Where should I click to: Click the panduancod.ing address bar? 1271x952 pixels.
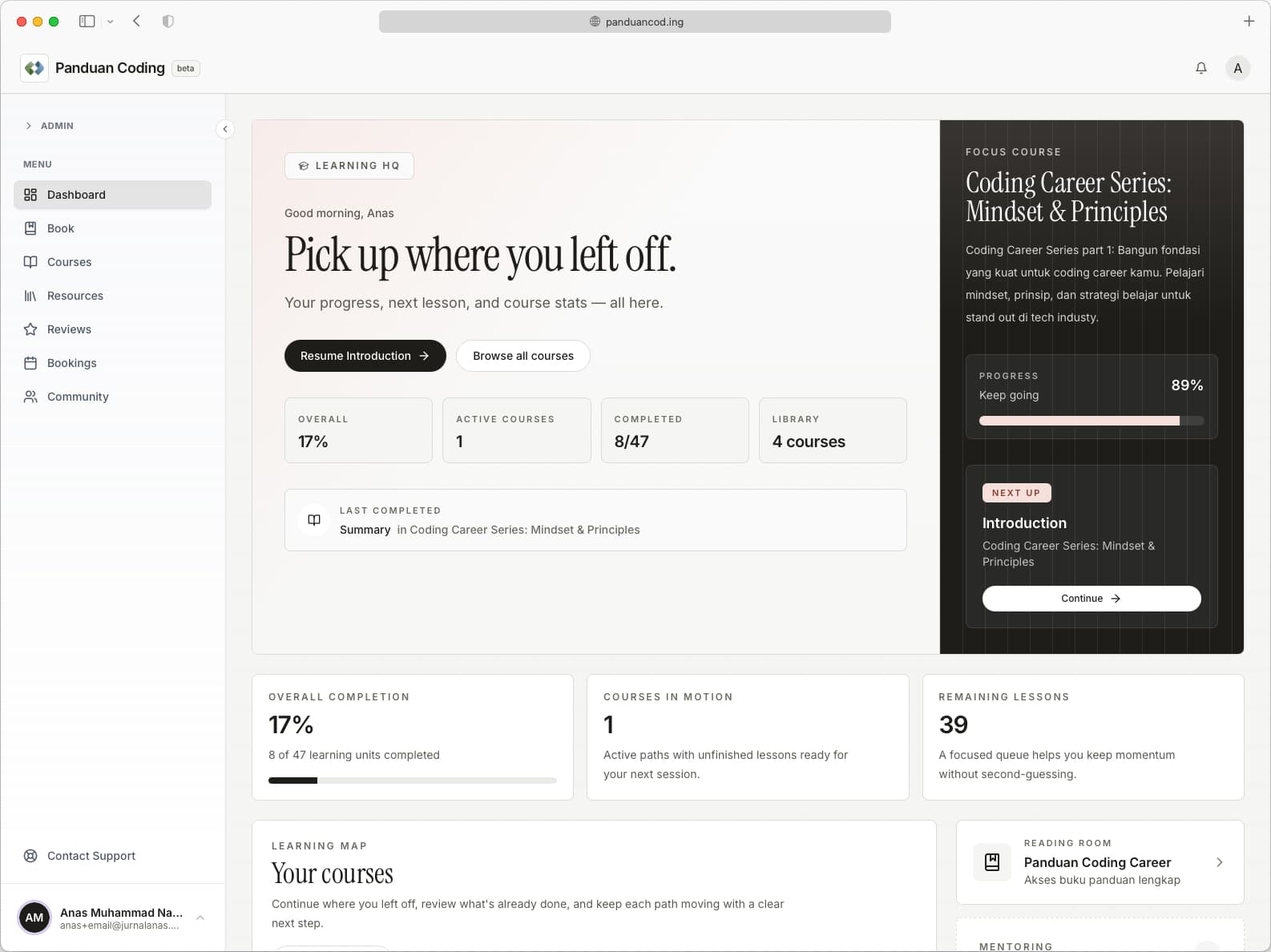click(635, 22)
